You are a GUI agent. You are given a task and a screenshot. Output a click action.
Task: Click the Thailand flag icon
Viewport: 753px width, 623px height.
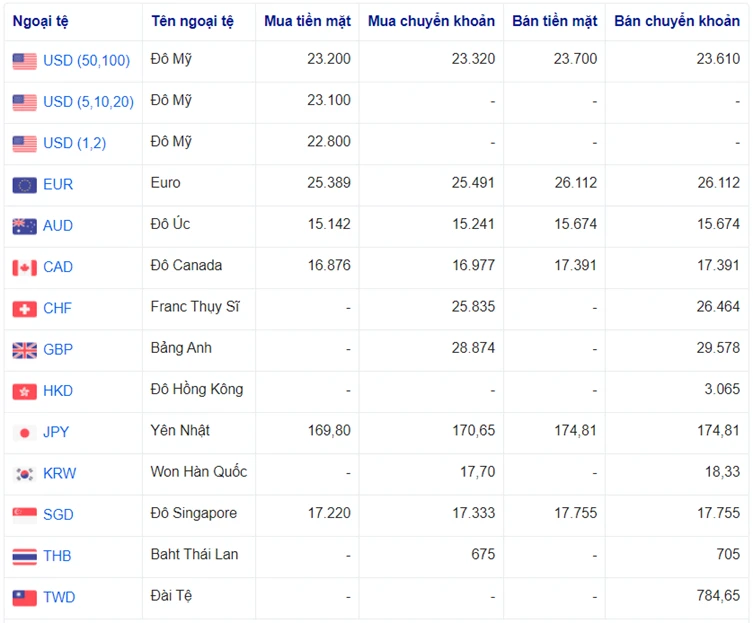coord(25,556)
